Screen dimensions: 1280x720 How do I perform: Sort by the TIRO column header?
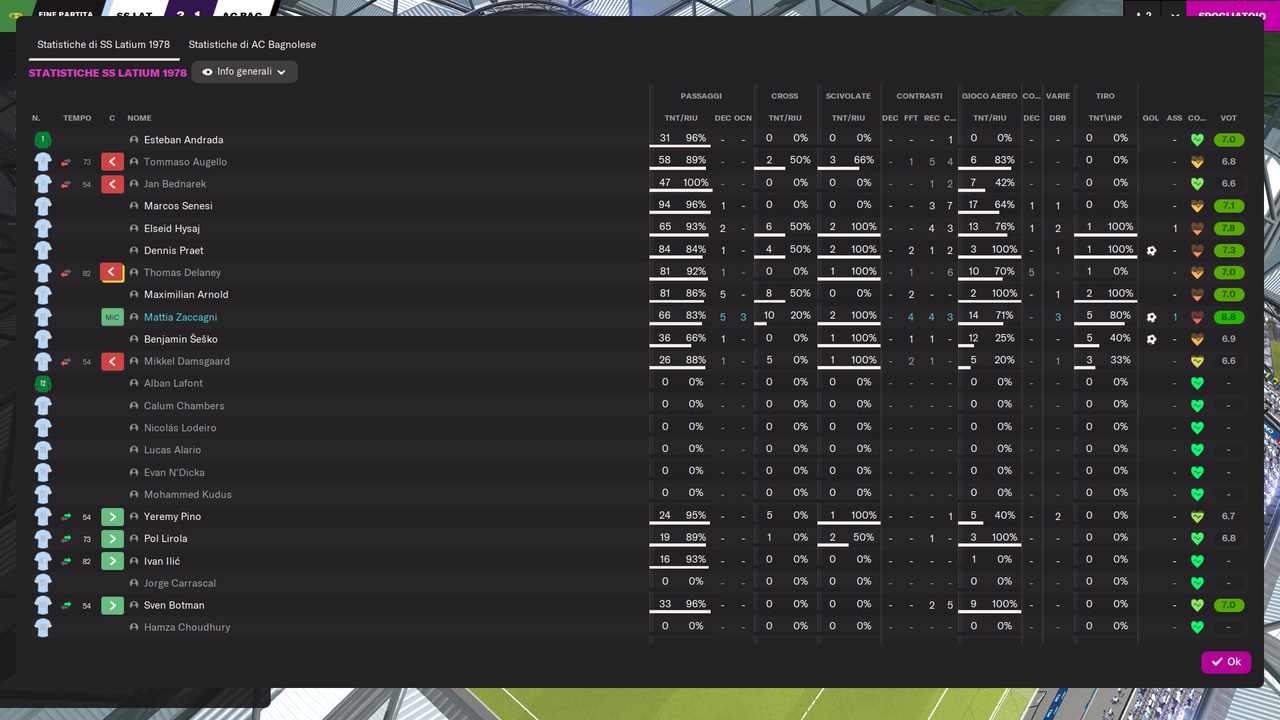point(1105,96)
